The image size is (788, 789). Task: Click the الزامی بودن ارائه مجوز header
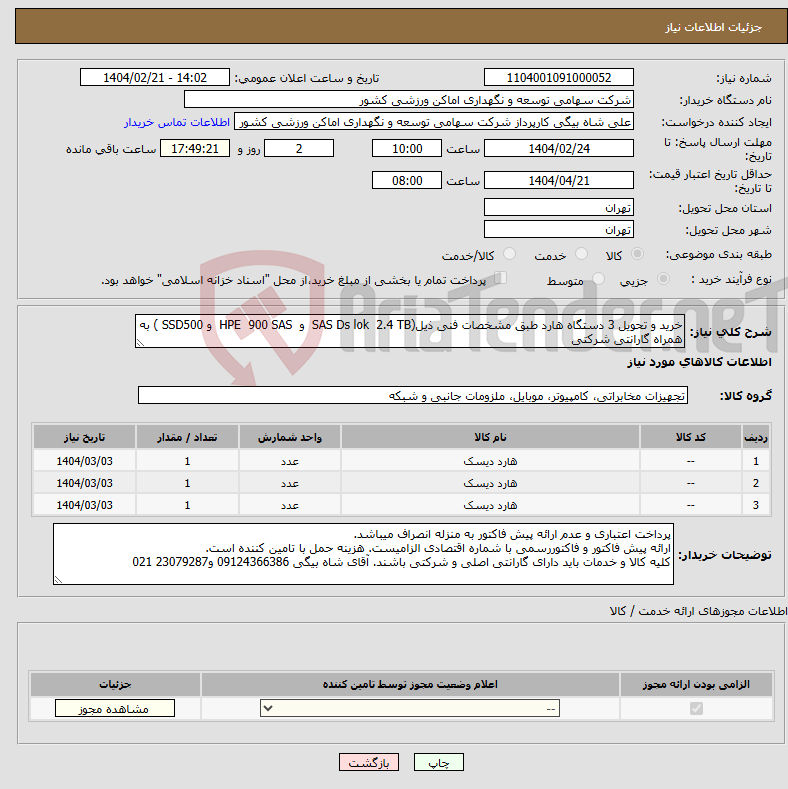[696, 684]
